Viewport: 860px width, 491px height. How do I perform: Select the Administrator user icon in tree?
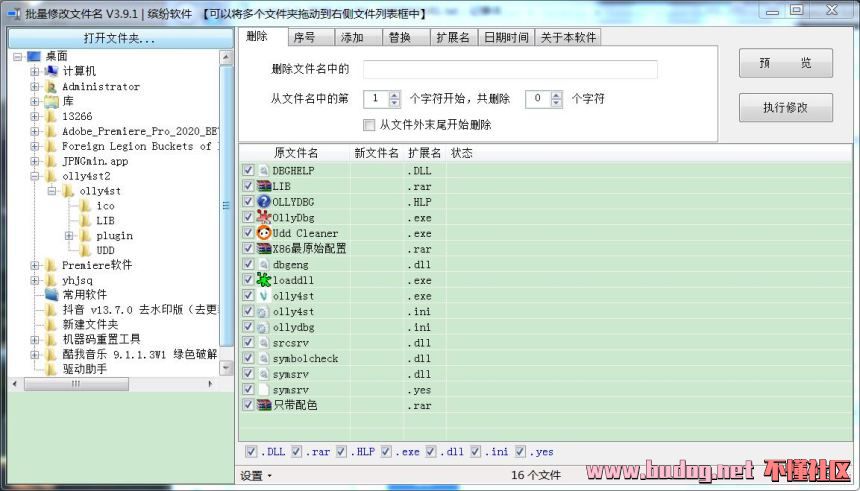51,87
